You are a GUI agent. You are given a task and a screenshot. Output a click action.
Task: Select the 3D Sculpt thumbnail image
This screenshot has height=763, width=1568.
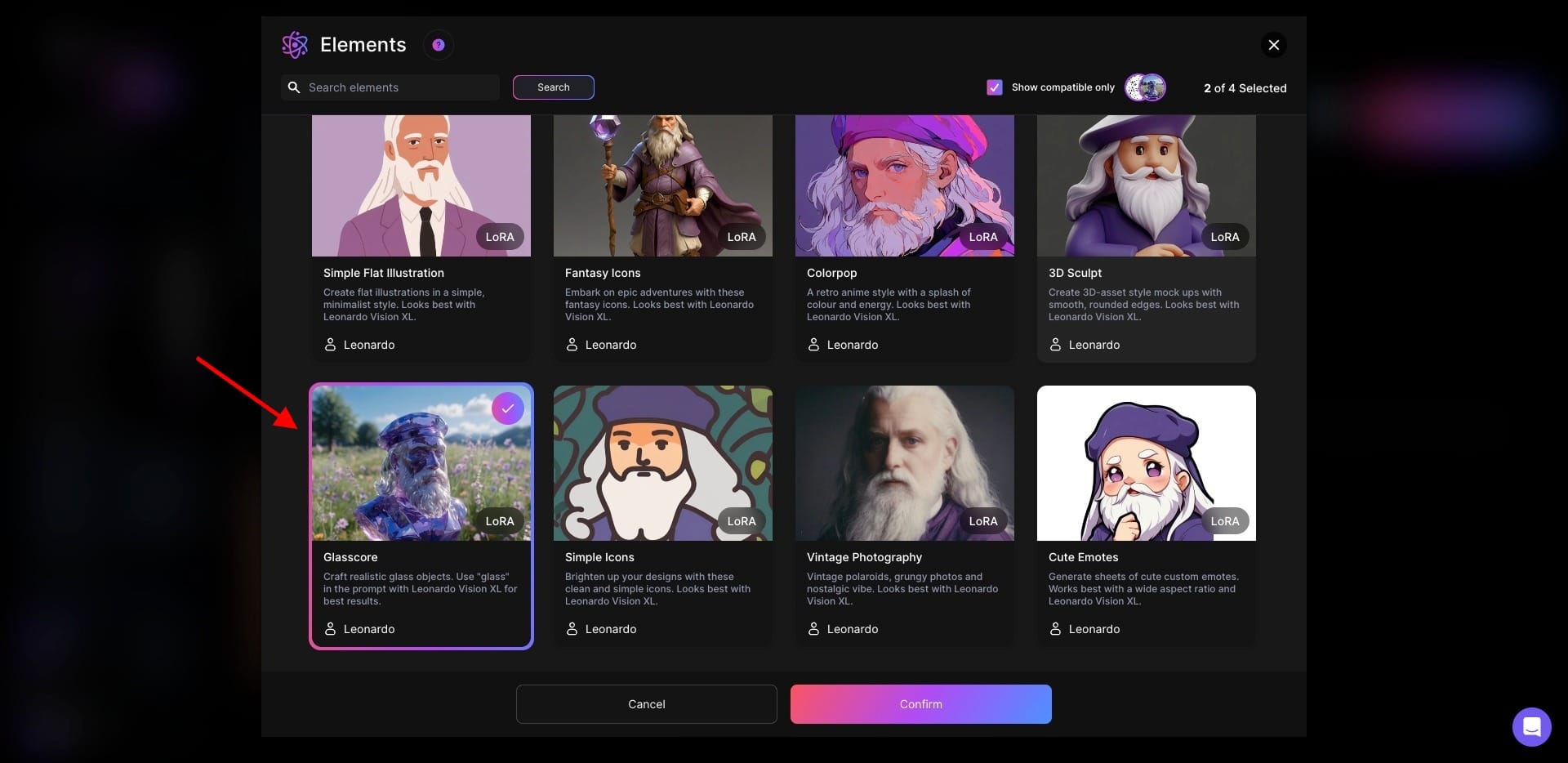(x=1147, y=185)
